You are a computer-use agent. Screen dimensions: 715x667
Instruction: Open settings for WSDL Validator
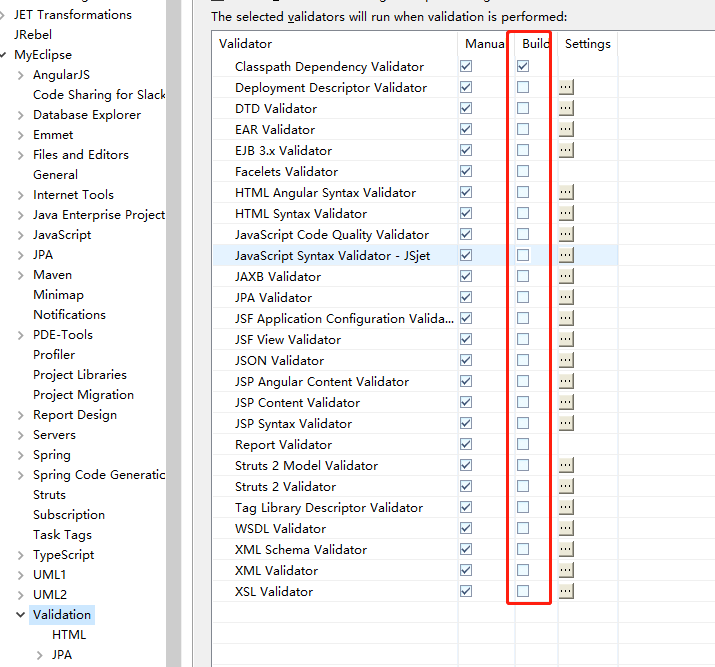point(566,528)
